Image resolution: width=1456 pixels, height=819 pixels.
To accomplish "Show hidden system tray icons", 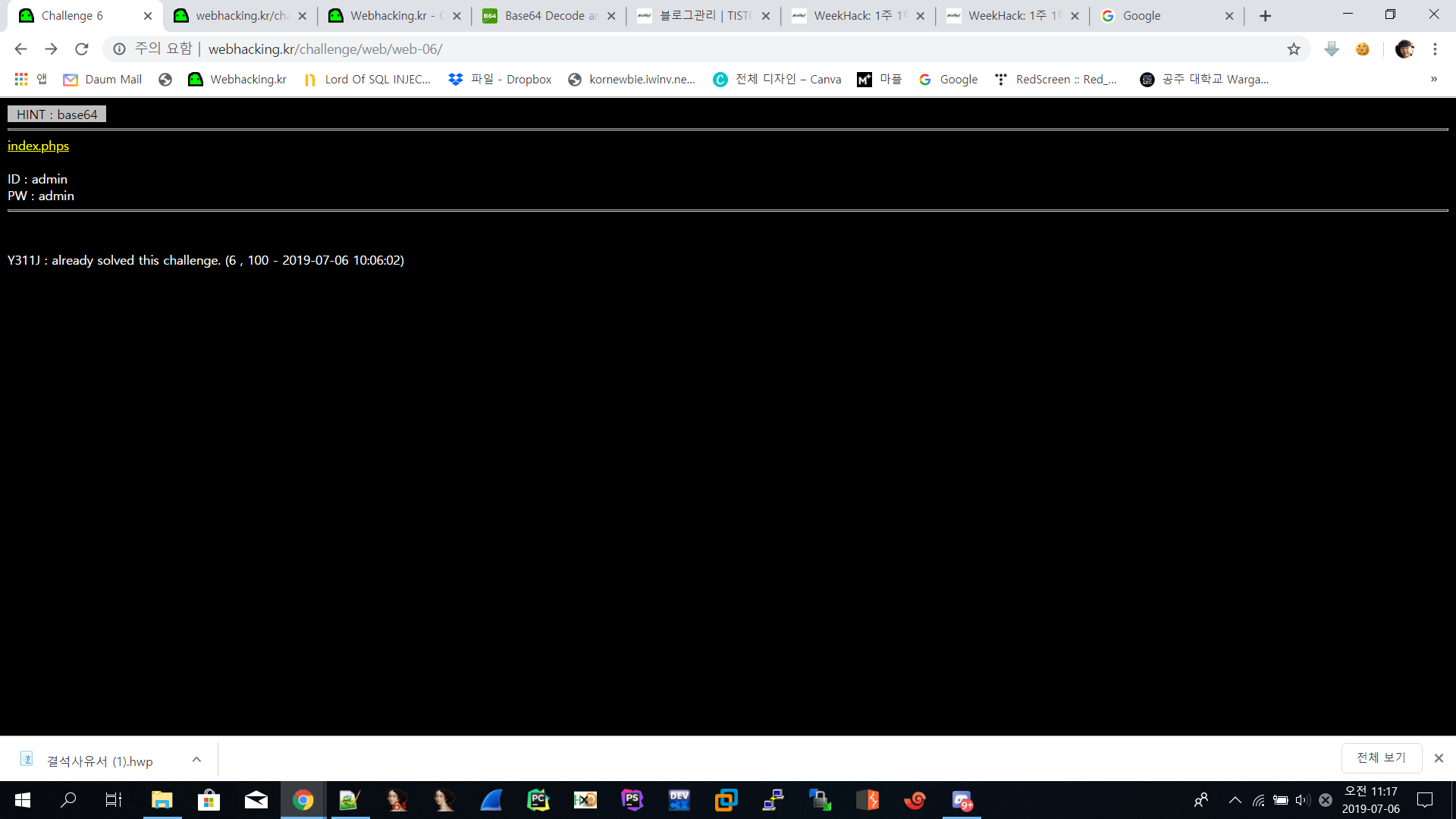I will click(x=1235, y=800).
